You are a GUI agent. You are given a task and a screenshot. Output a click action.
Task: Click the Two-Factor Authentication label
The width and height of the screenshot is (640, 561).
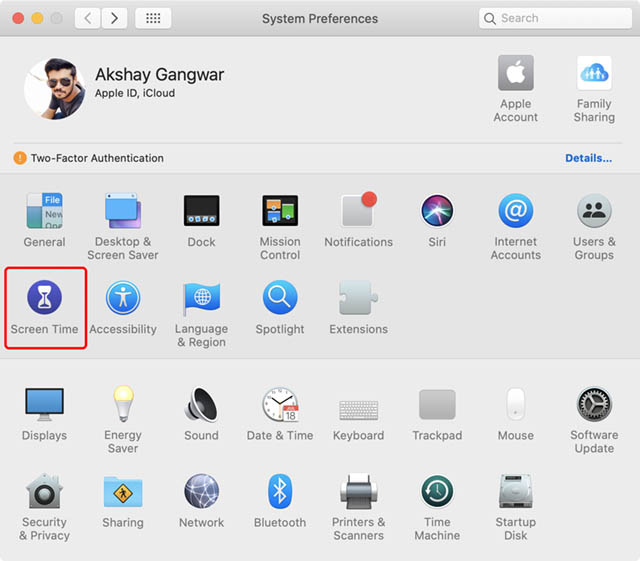click(97, 158)
